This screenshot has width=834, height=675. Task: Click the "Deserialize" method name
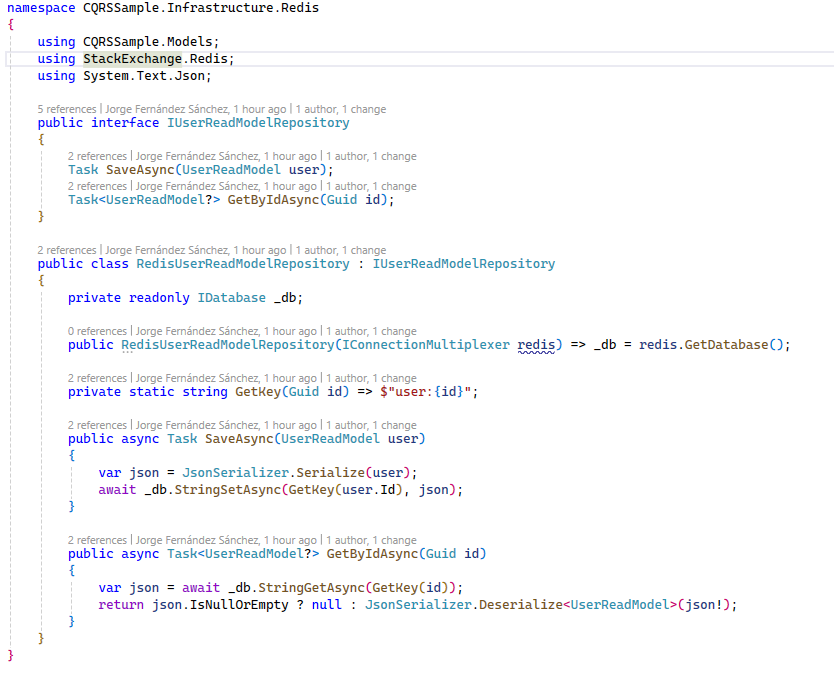click(521, 605)
